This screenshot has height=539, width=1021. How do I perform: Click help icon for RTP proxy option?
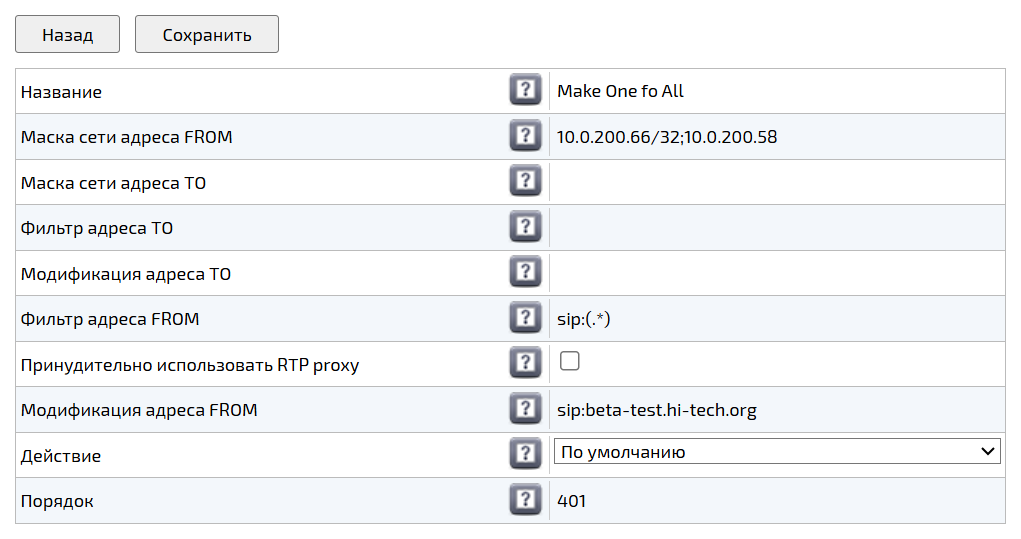pos(525,364)
